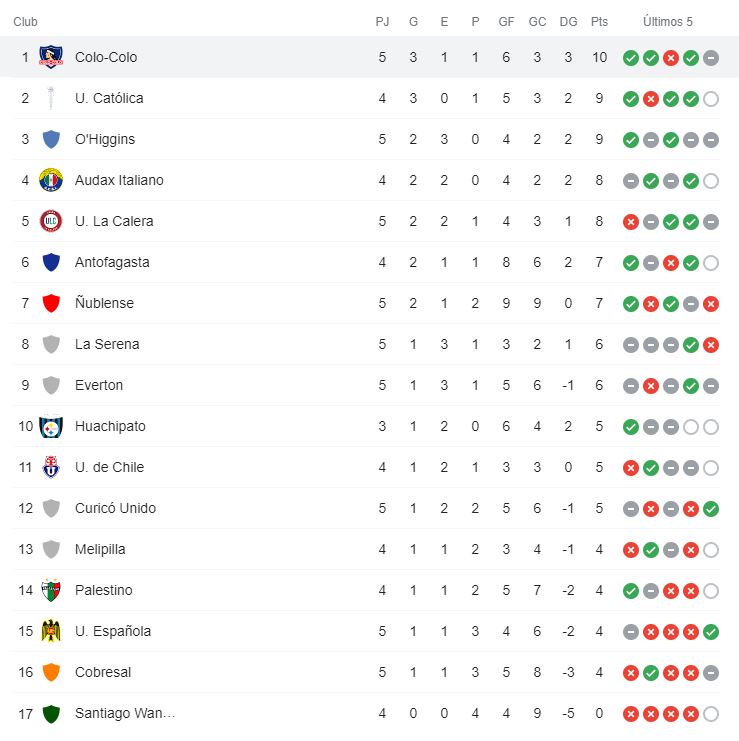Open the O'Higgins team link

pyautogui.click(x=105, y=139)
